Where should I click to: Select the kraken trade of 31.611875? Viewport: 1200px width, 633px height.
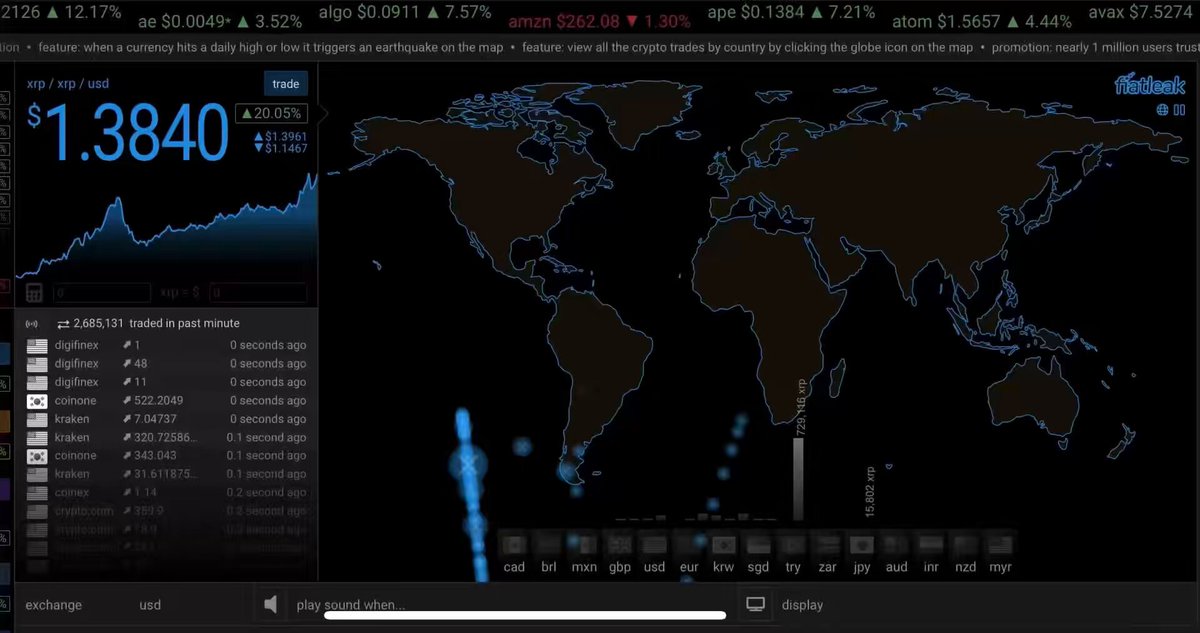[x=167, y=474]
